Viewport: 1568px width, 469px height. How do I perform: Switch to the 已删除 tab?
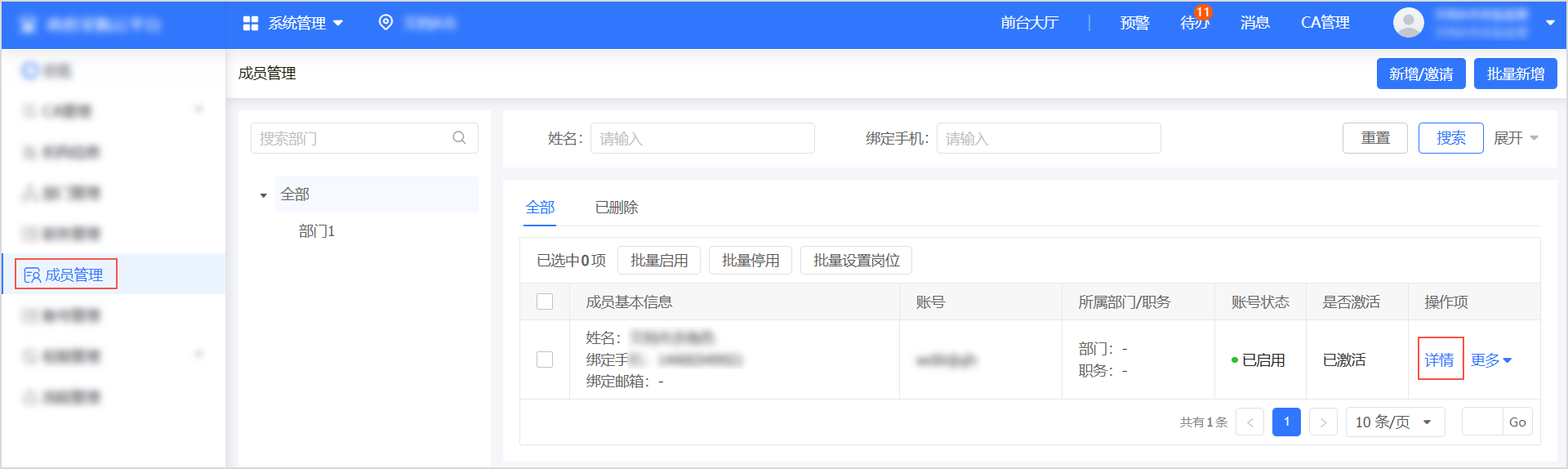(x=617, y=208)
